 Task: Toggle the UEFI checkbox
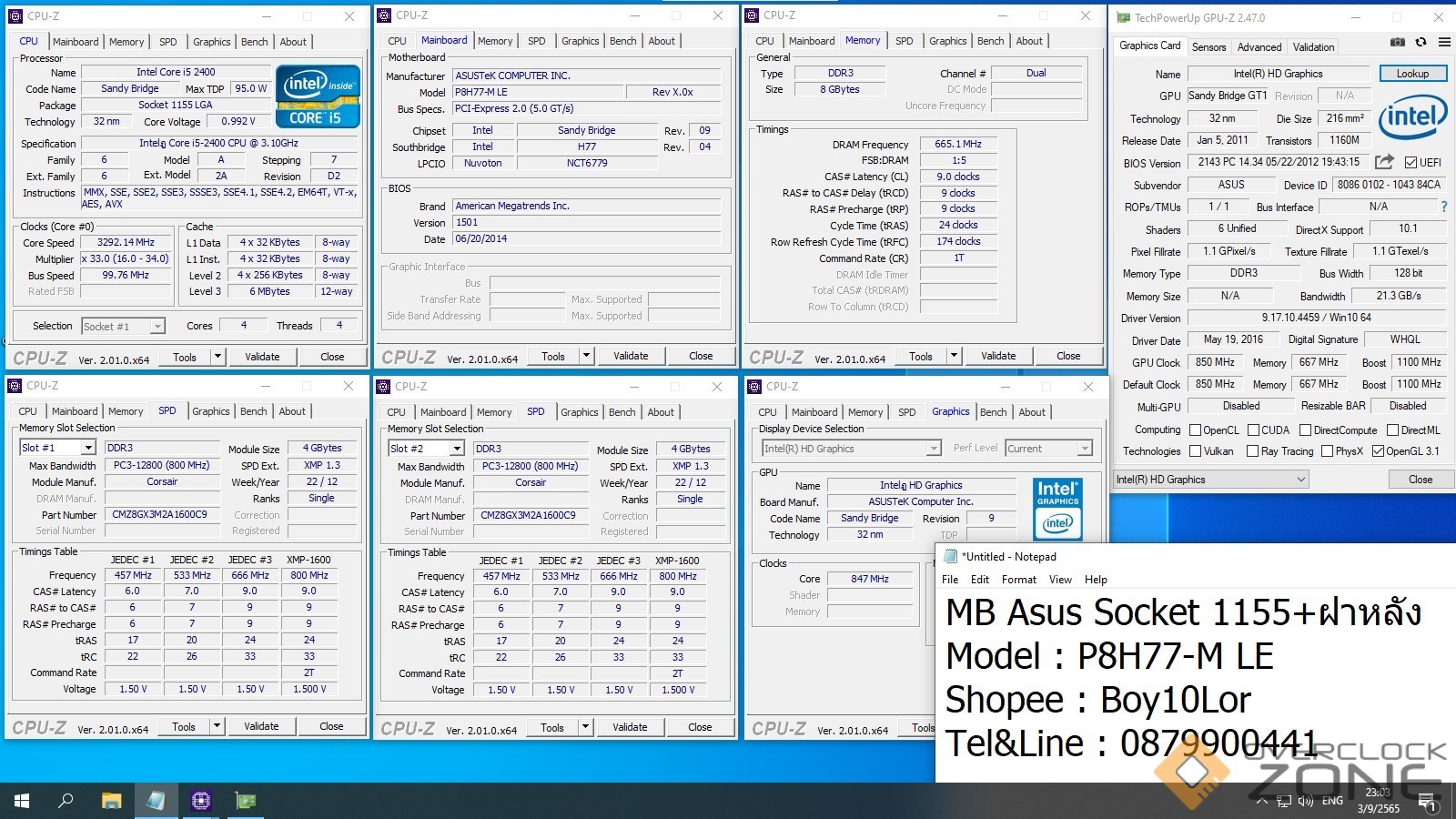[x=1410, y=163]
